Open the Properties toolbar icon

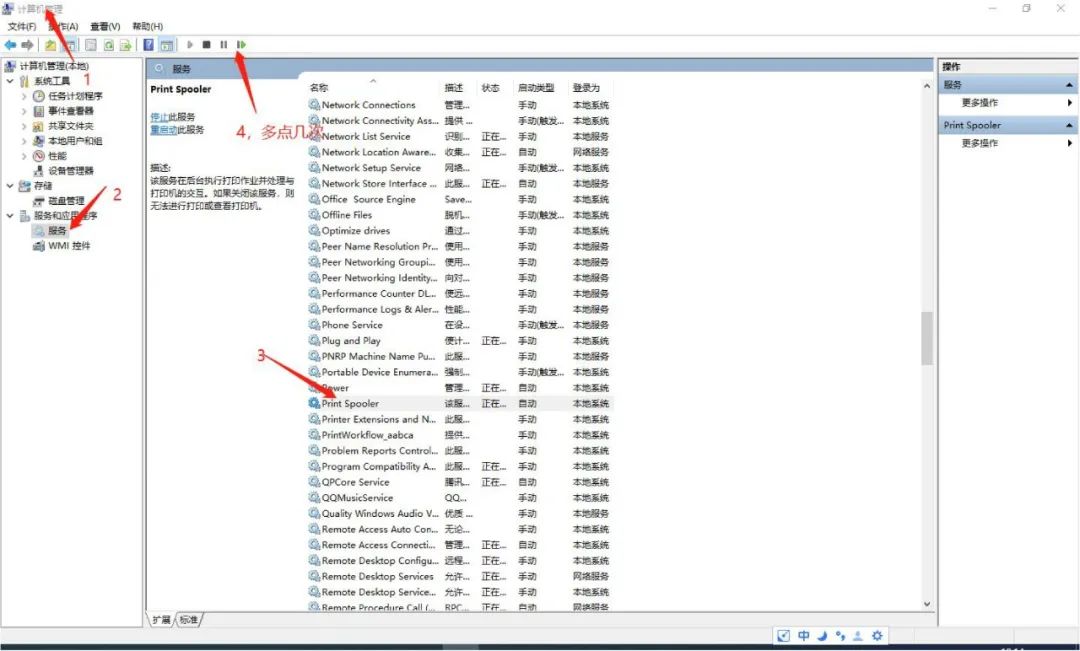pyautogui.click(x=90, y=45)
